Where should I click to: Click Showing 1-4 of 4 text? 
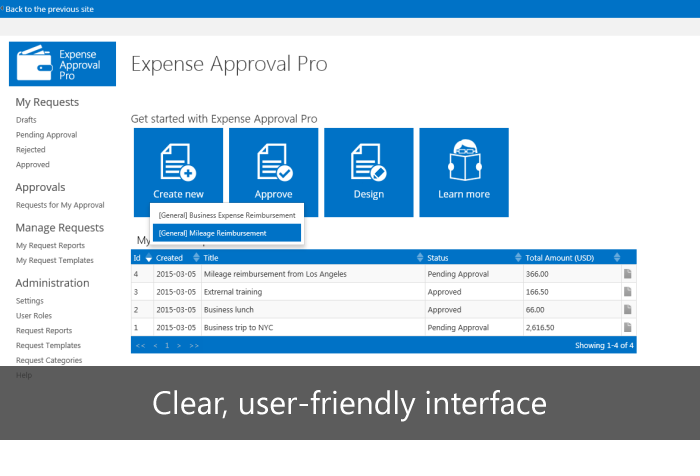coord(604,345)
